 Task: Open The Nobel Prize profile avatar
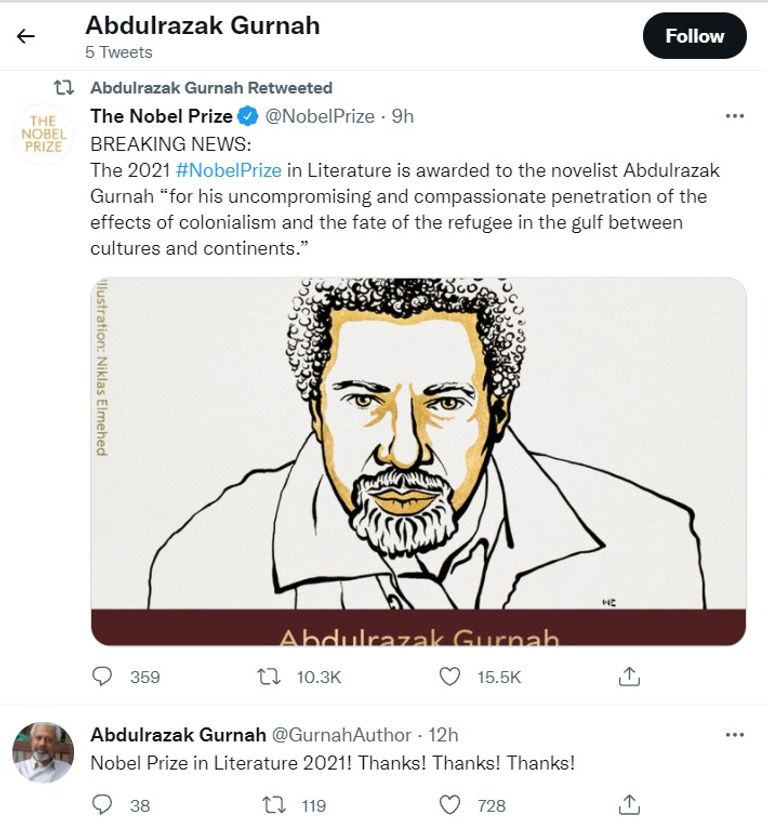pos(43,132)
